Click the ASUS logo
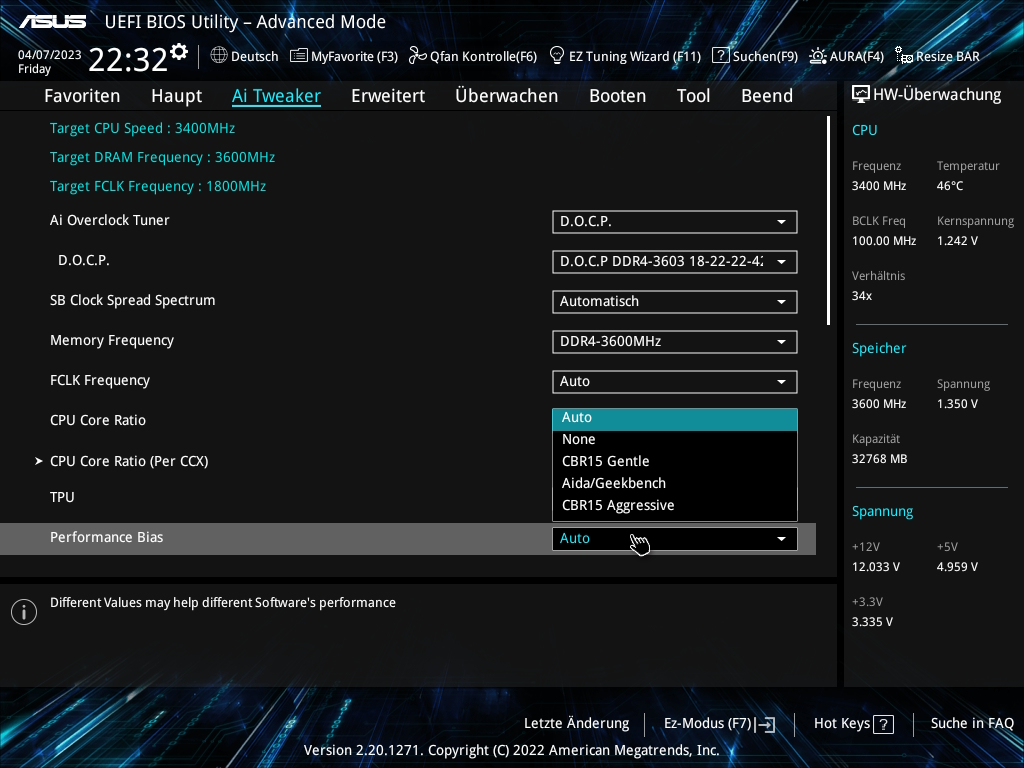The width and height of the screenshot is (1024, 768). pyautogui.click(x=52, y=22)
